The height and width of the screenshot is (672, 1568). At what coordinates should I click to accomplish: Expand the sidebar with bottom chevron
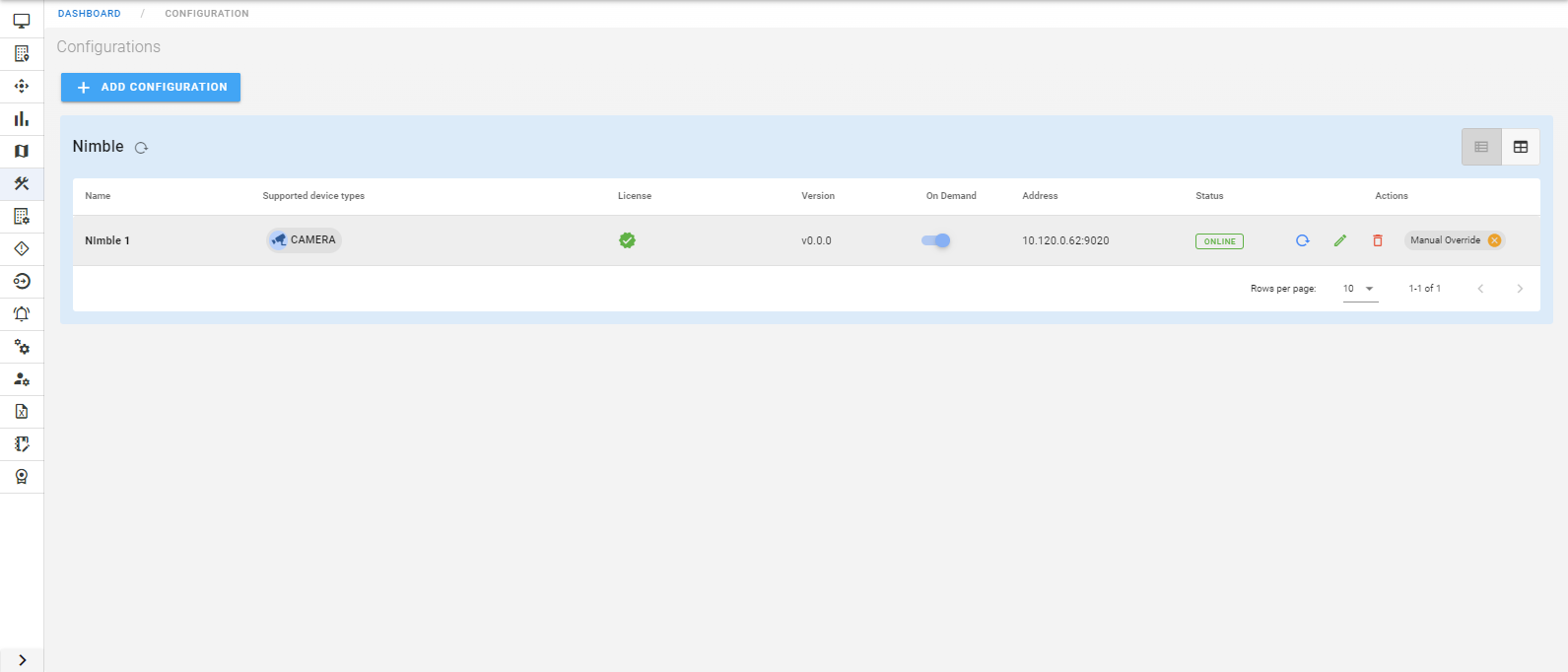point(22,660)
